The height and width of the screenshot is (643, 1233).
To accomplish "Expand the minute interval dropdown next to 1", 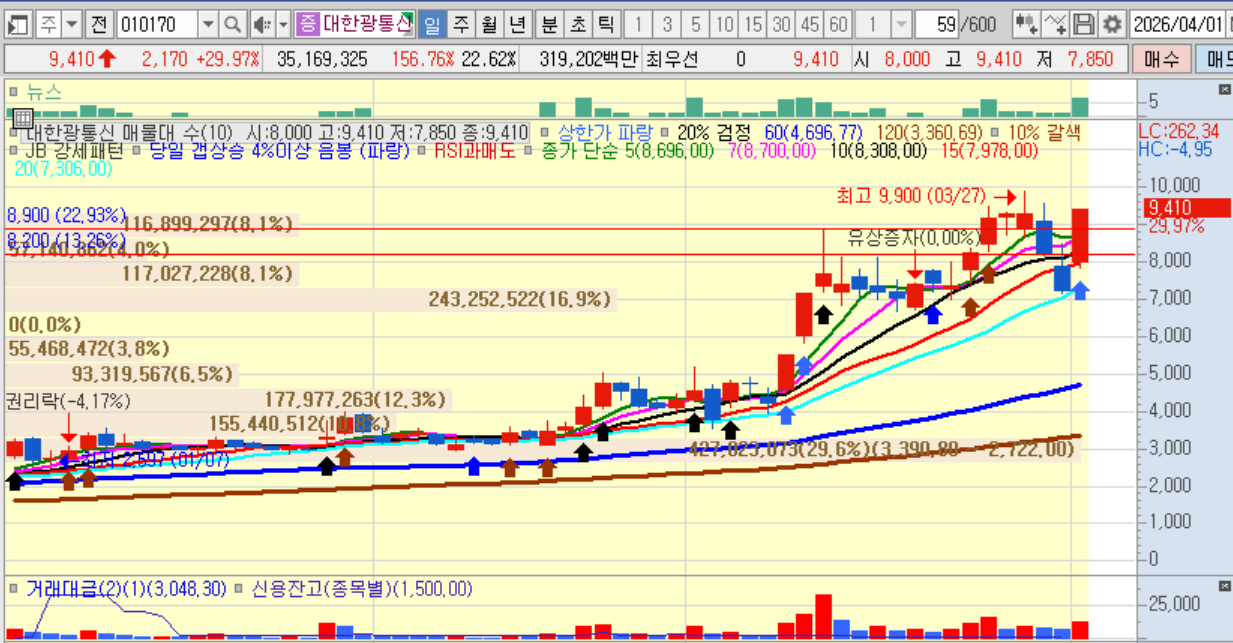I will [x=900, y=23].
